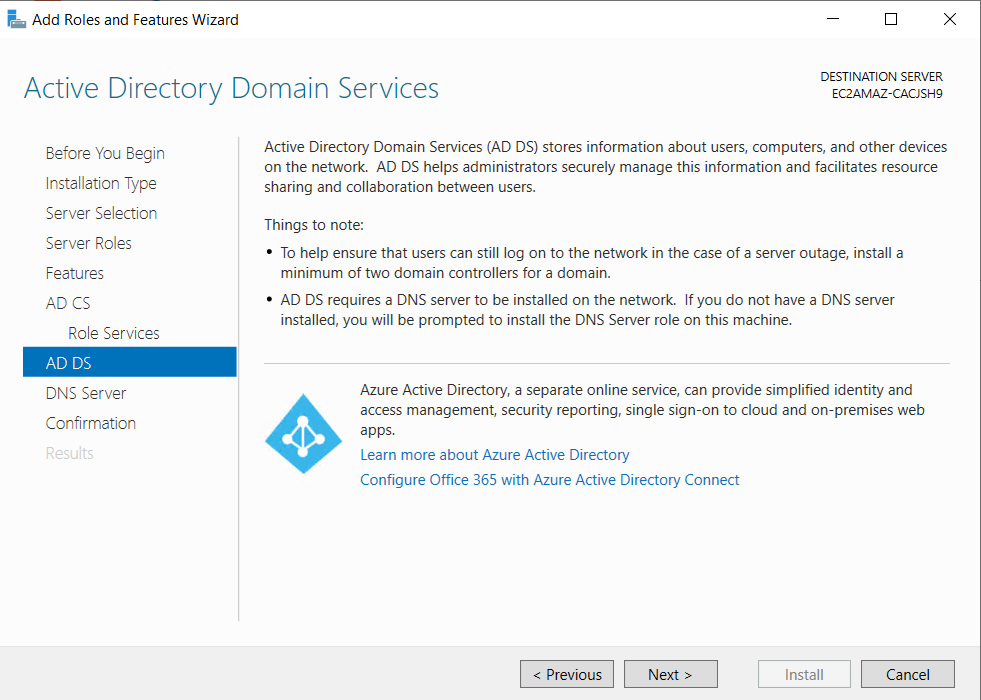Click the Azure Active Directory diamond icon
Image resolution: width=981 pixels, height=700 pixels.
click(303, 433)
